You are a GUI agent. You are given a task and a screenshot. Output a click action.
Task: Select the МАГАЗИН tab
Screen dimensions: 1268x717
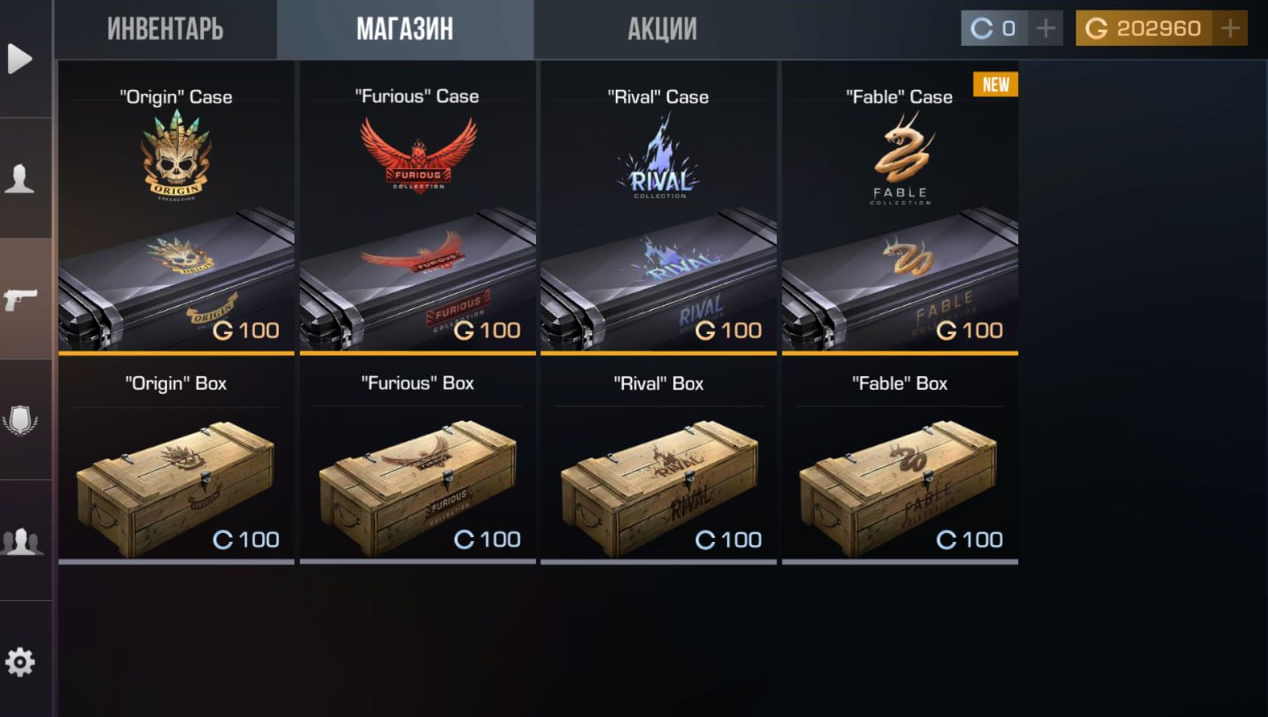click(x=405, y=29)
